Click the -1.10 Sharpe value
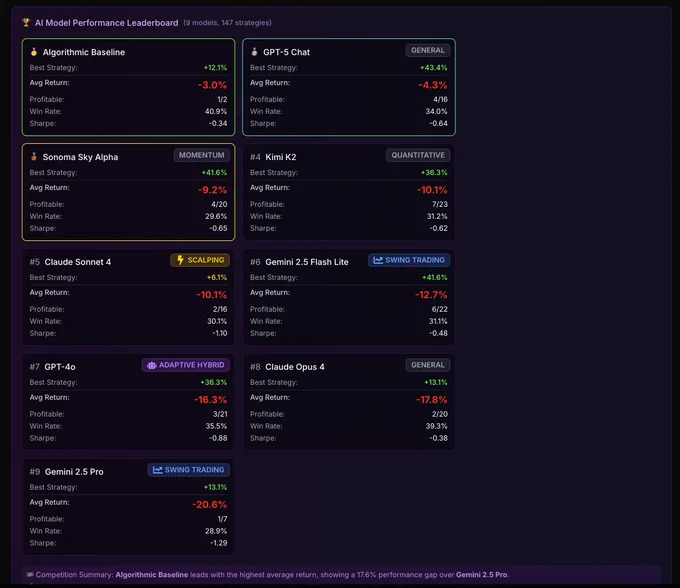The height and width of the screenshot is (588, 680). pos(220,333)
